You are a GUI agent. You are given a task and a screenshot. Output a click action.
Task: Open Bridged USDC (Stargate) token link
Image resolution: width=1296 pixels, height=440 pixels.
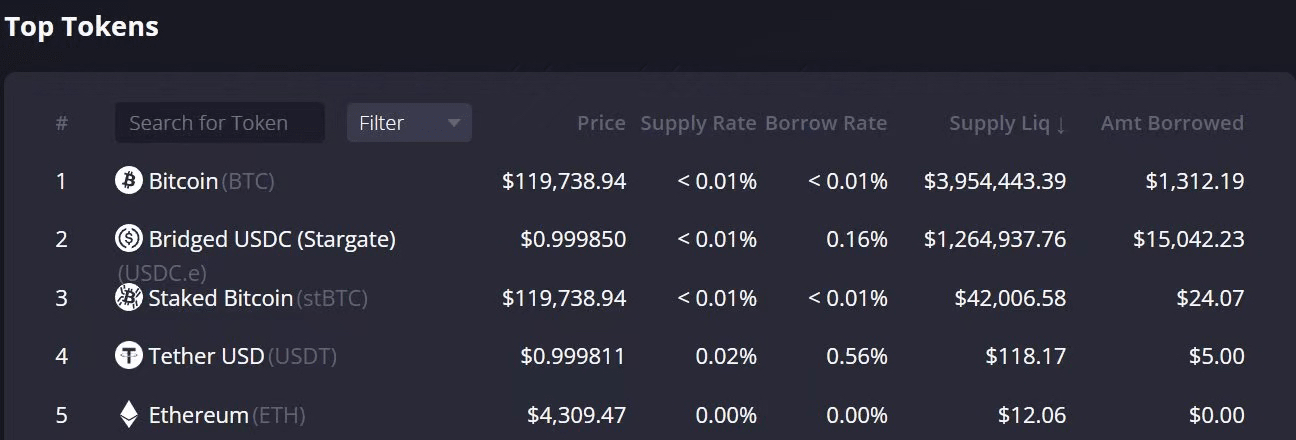point(272,239)
